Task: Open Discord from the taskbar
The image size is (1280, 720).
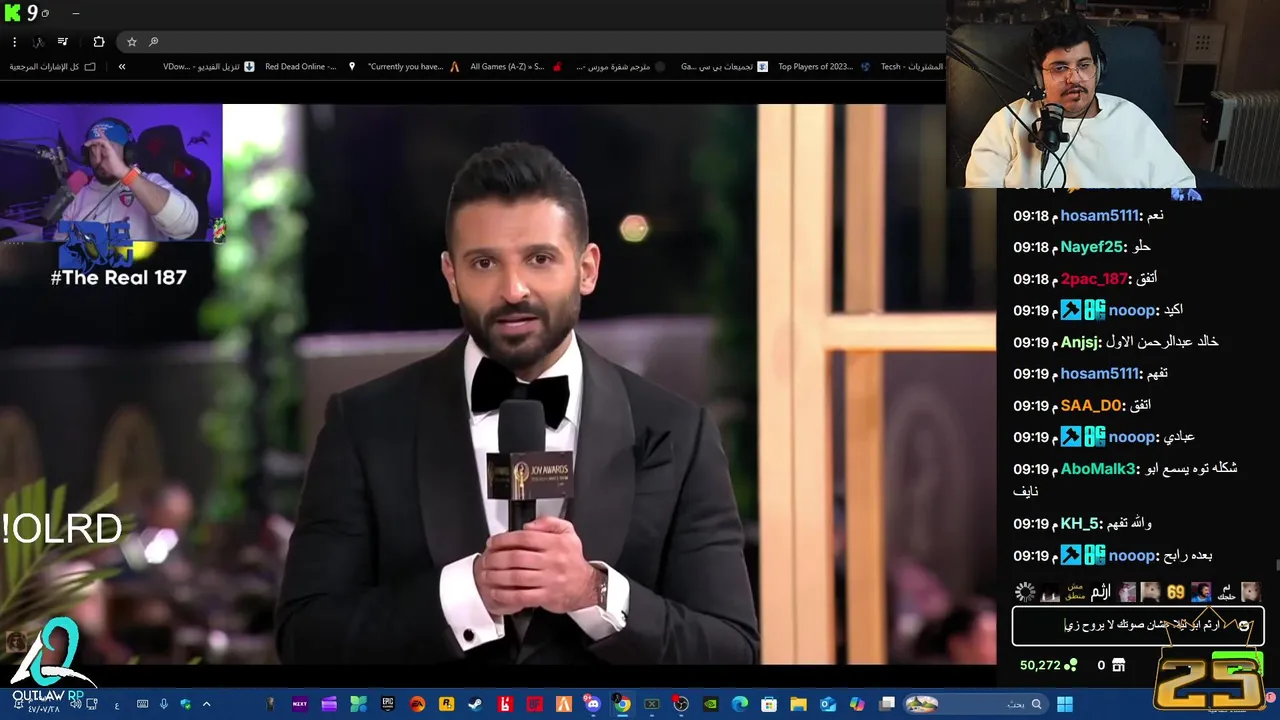Action: (593, 705)
